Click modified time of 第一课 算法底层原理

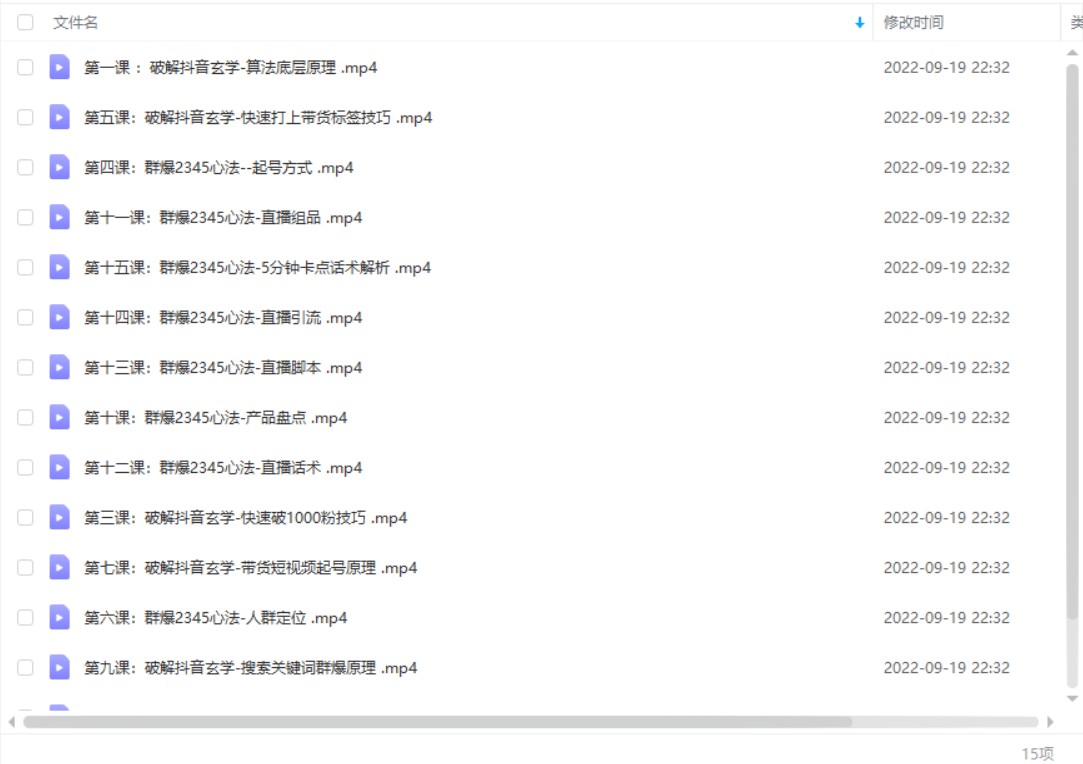tap(946, 68)
